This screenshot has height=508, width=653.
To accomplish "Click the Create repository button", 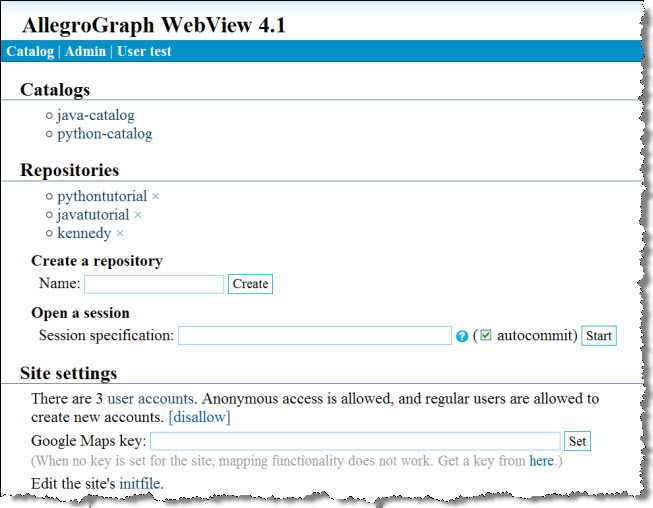I will [250, 284].
